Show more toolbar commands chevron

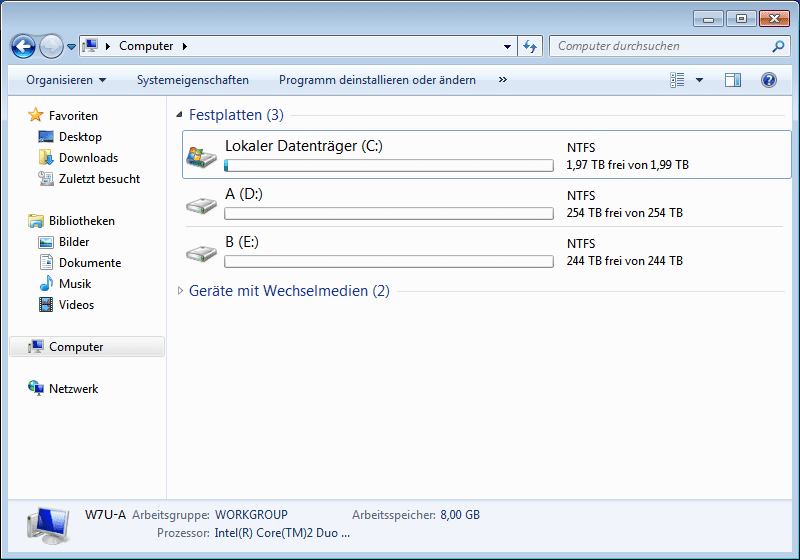pyautogui.click(x=503, y=80)
